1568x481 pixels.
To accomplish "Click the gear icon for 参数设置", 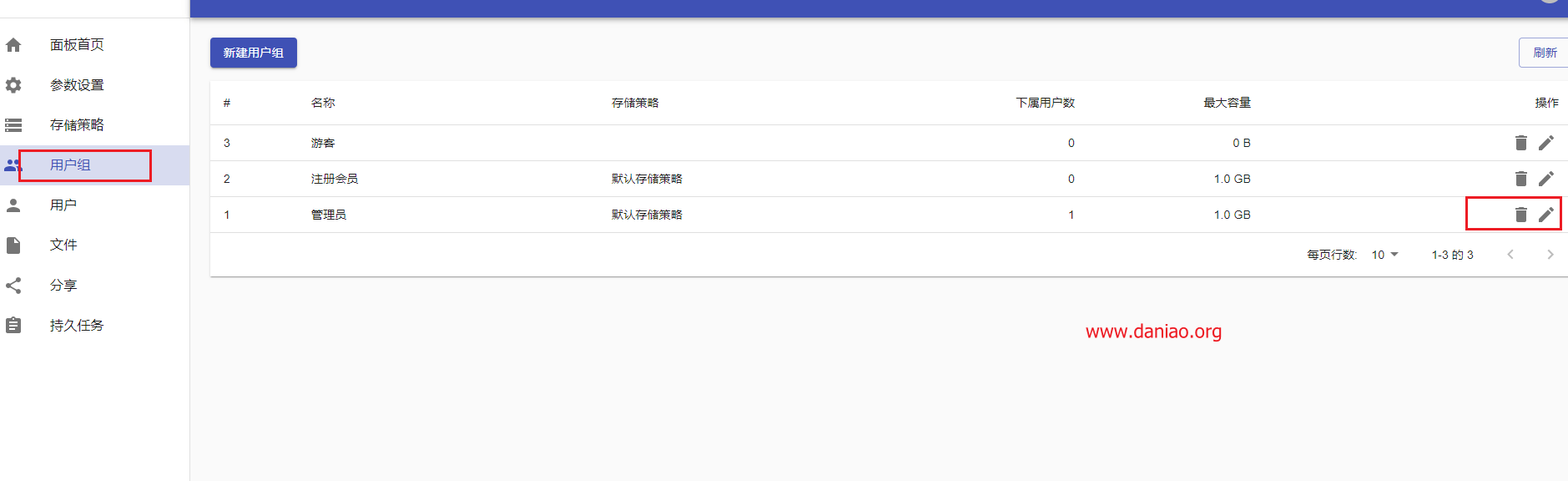I will tap(13, 85).
